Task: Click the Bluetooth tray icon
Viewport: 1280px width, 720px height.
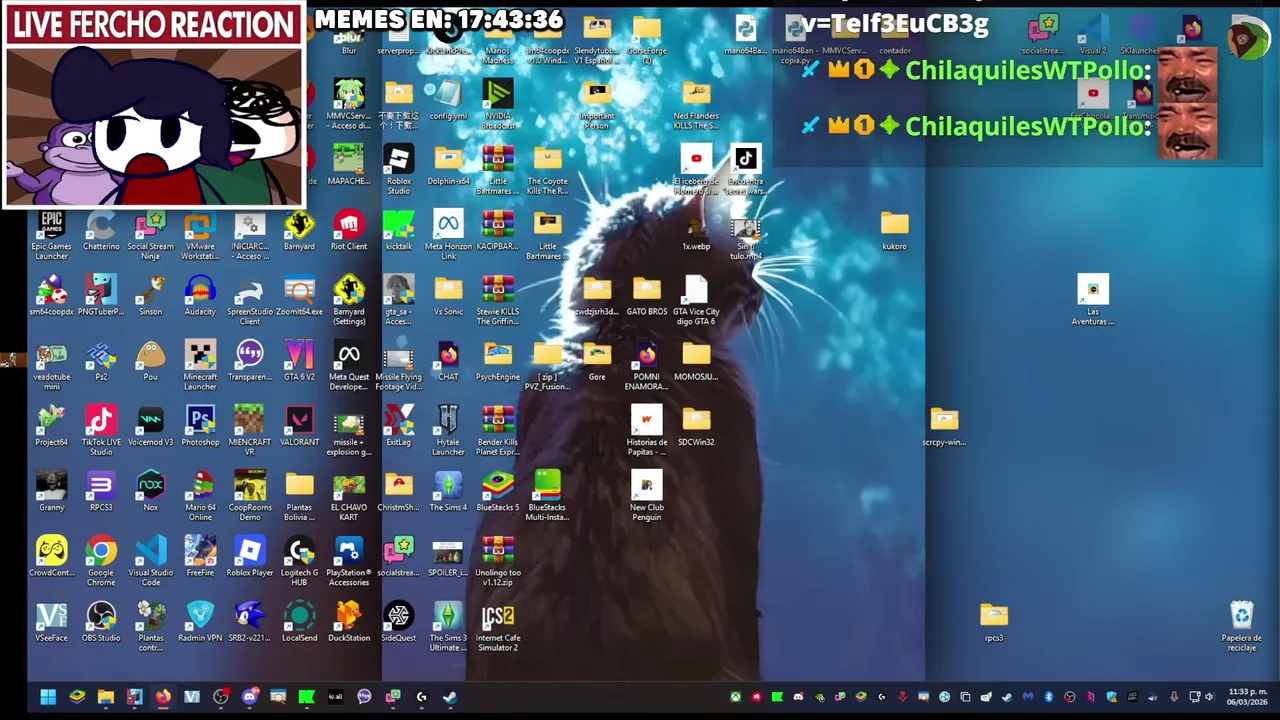Action: (1049, 697)
